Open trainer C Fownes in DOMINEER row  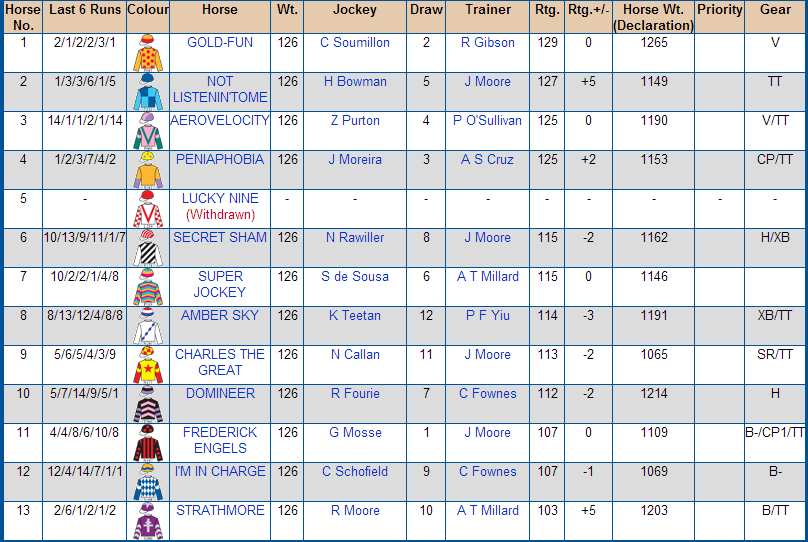point(487,393)
